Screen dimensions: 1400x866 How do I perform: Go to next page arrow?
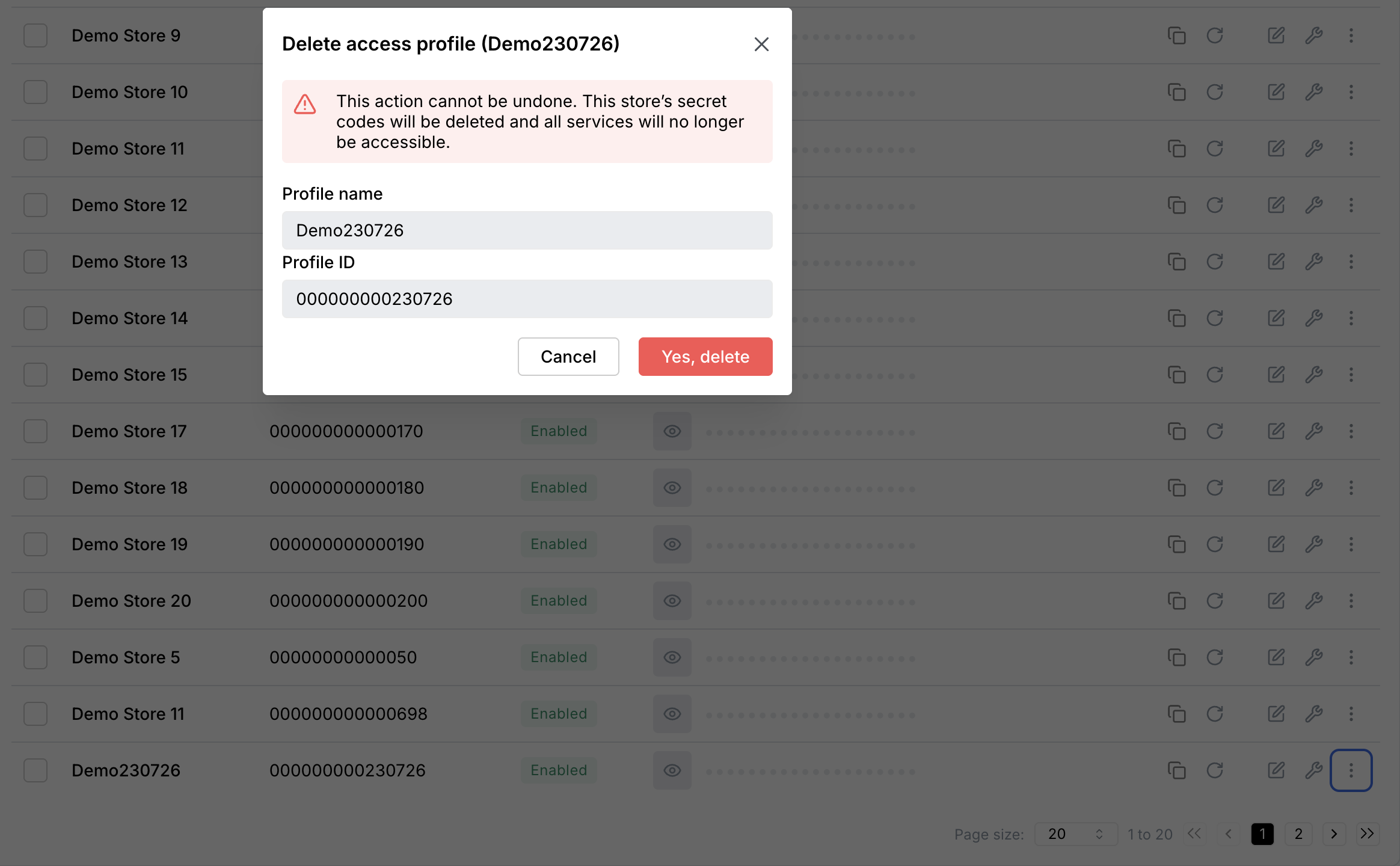pyautogui.click(x=1334, y=834)
